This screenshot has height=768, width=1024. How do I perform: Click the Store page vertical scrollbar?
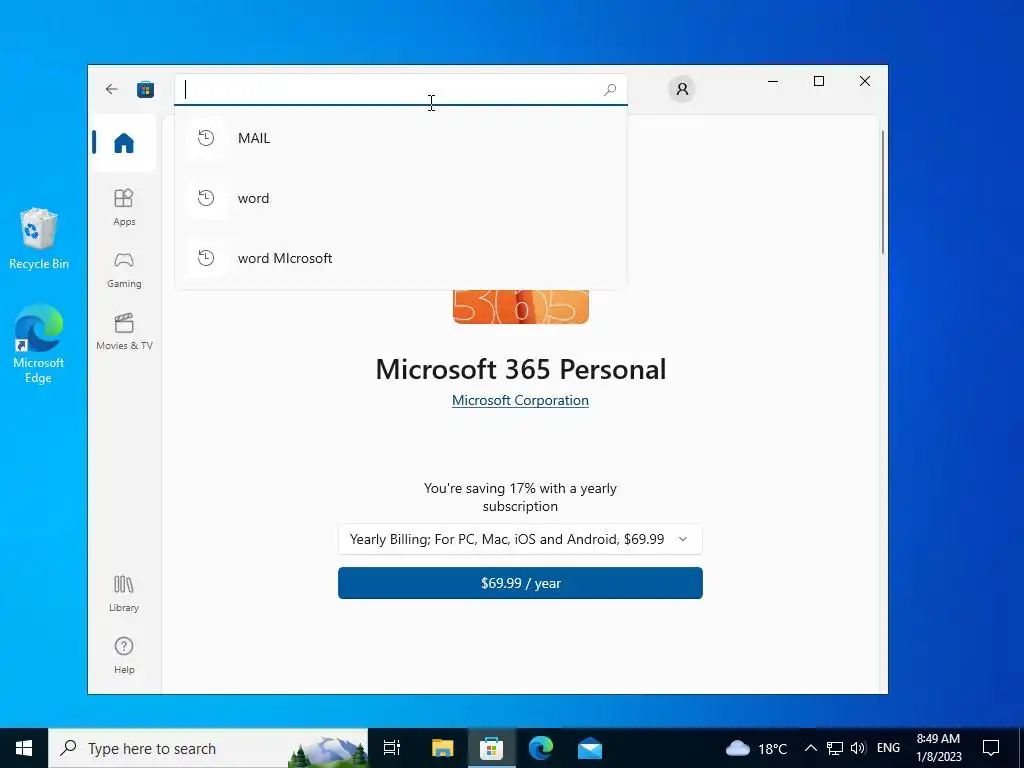882,192
